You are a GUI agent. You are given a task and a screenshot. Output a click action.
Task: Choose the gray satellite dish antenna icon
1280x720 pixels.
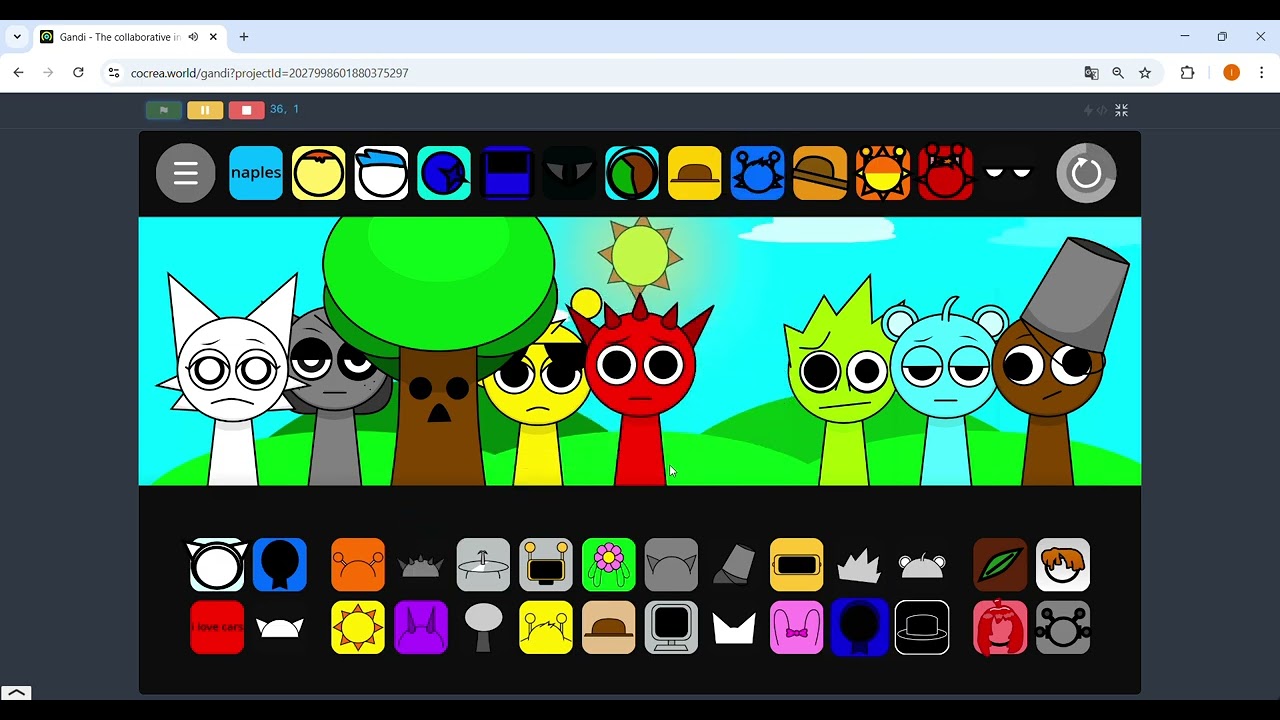point(483,564)
